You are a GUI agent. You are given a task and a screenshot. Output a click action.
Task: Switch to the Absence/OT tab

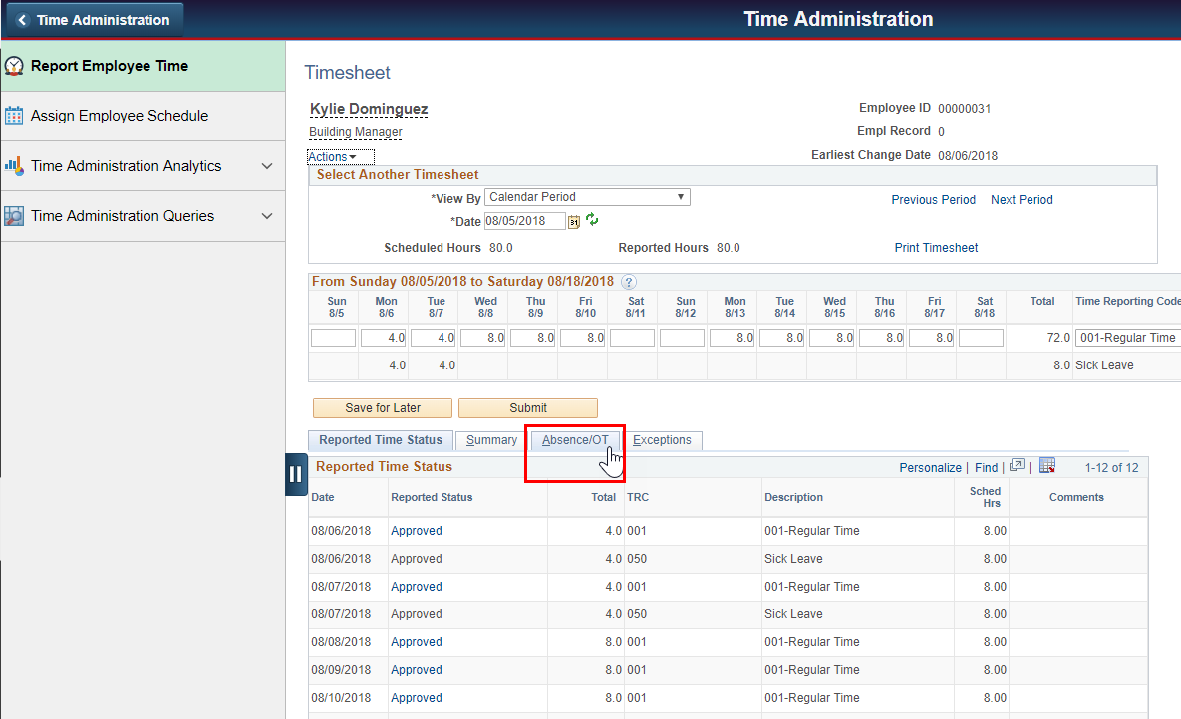click(575, 440)
